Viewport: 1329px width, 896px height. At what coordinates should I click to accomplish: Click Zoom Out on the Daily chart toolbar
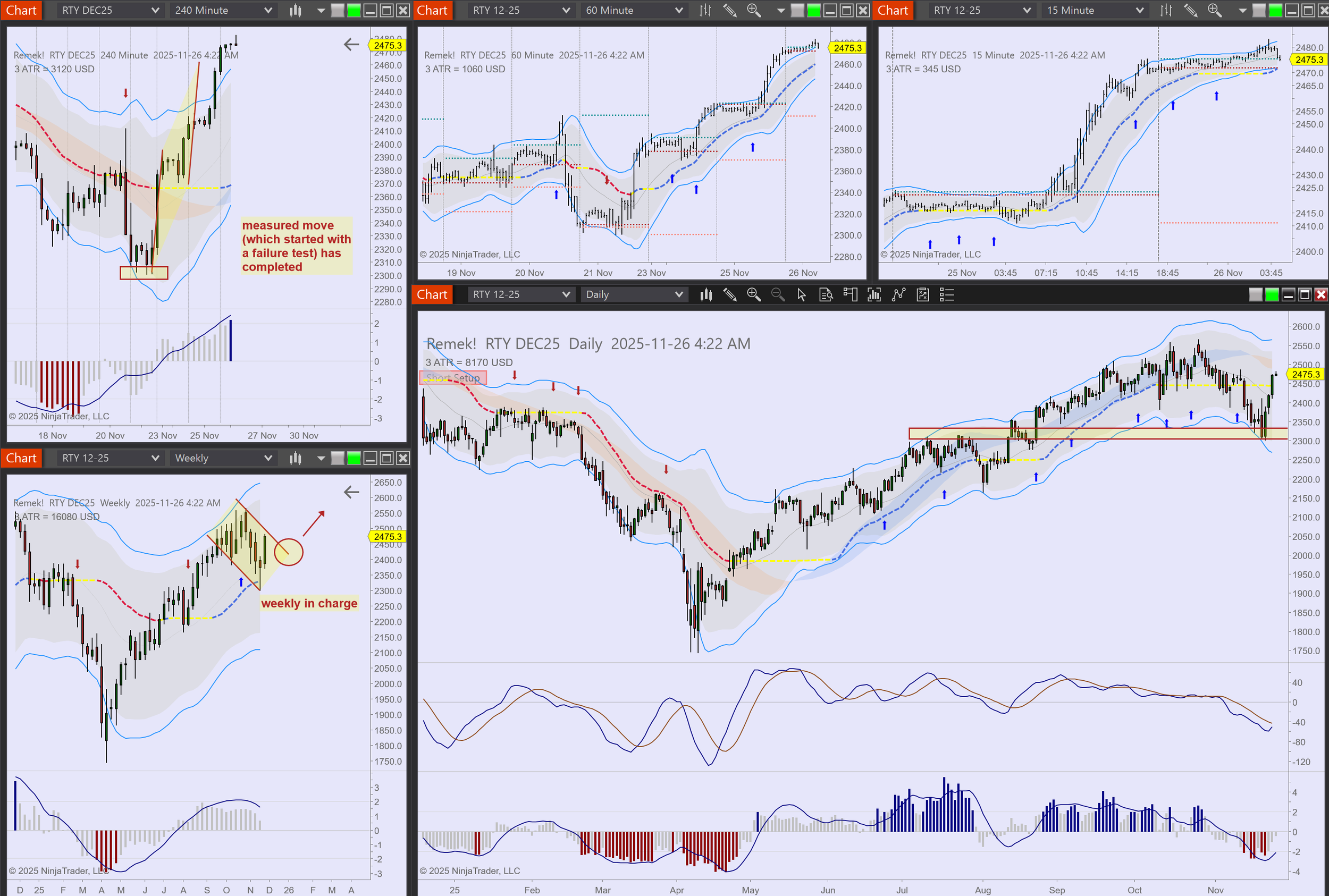pyautogui.click(x=777, y=295)
